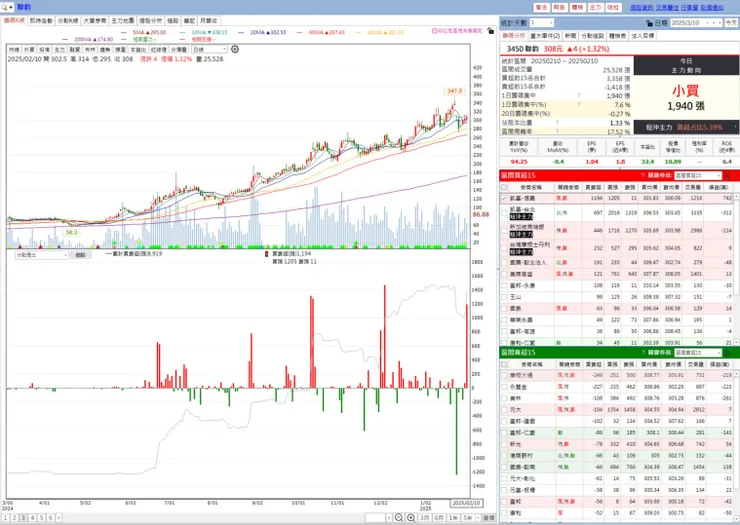The height and width of the screenshot is (525, 740).
Task: Go to chart page 3
Action: click(x=23, y=518)
